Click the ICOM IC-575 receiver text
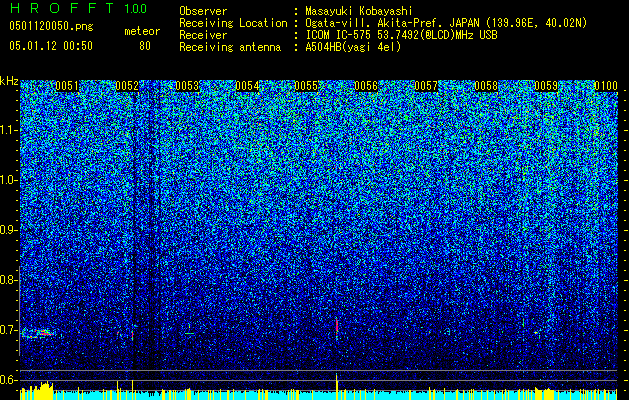 [x=401, y=35]
